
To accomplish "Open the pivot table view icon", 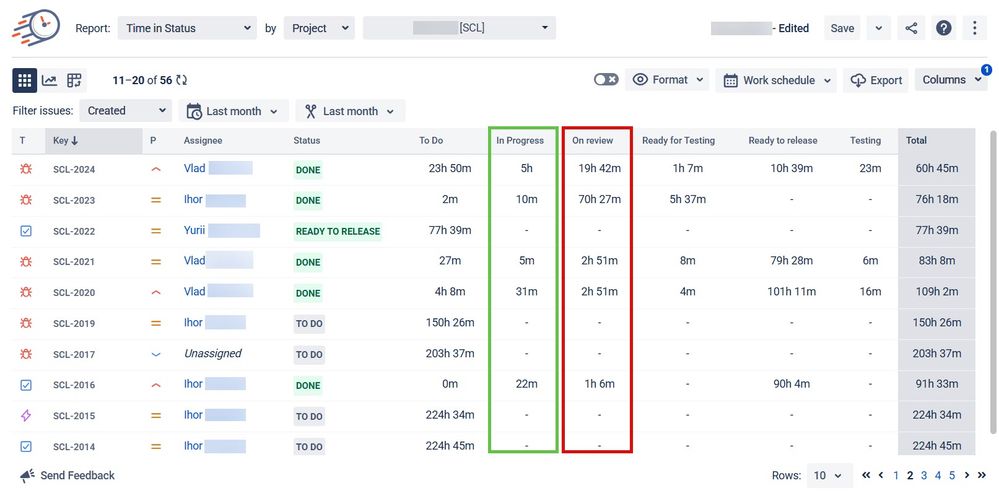I will click(74, 80).
